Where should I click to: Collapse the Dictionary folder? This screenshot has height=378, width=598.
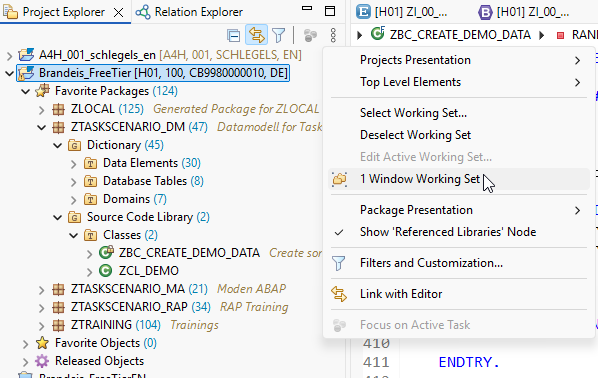point(58,146)
